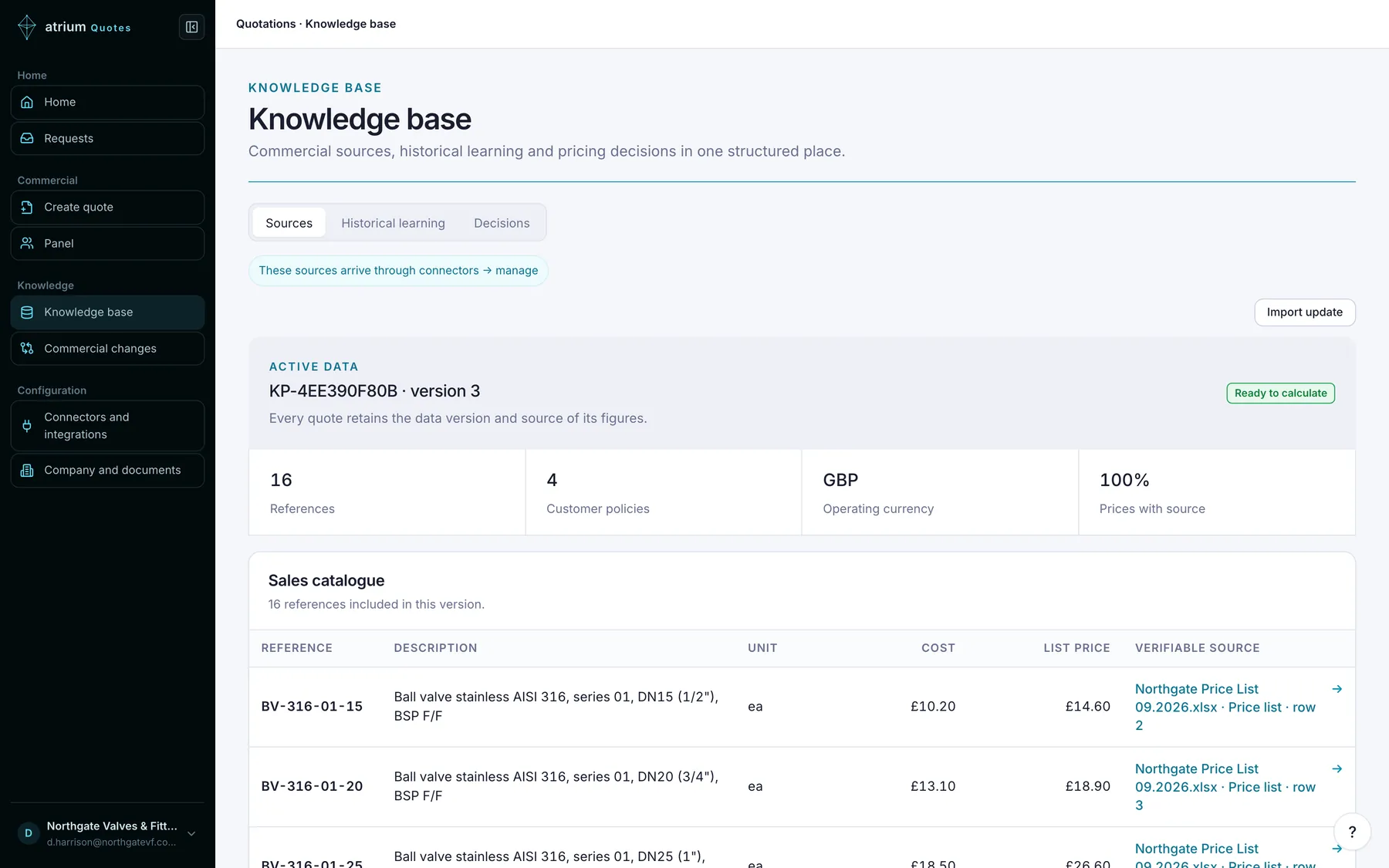Open Northgate Price List source row 3 link

(1225, 787)
